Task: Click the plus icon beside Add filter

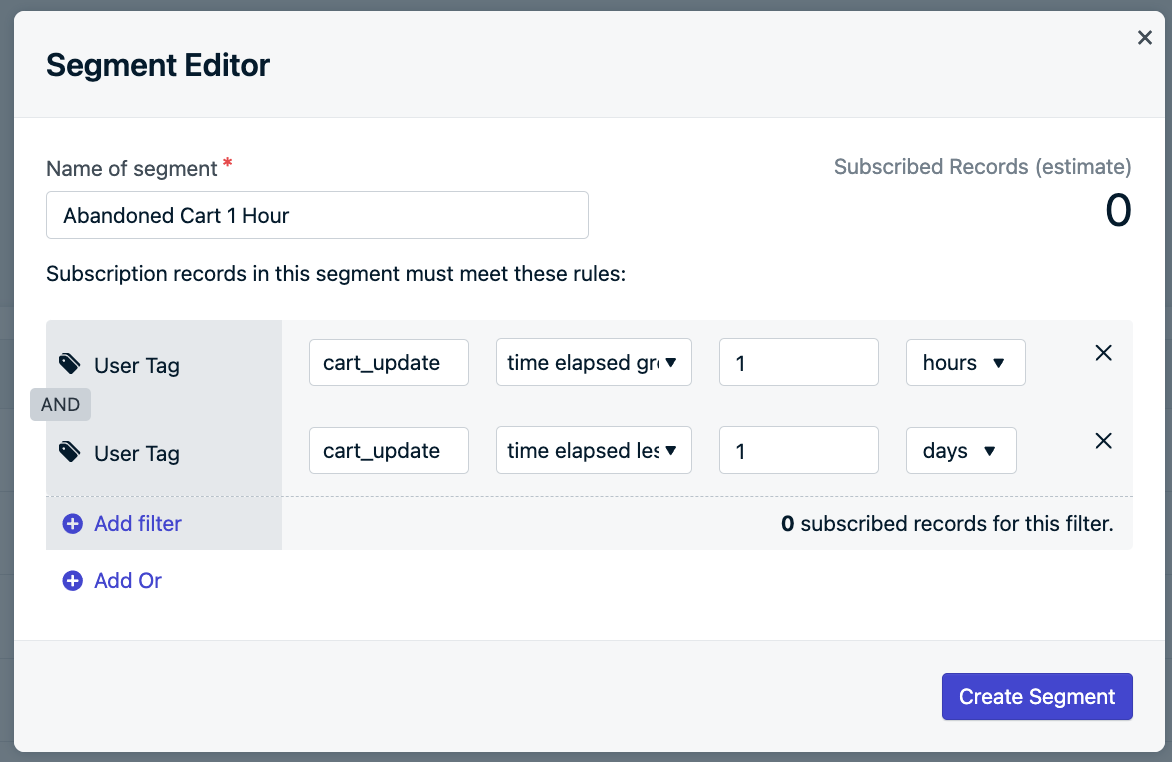Action: pyautogui.click(x=73, y=523)
